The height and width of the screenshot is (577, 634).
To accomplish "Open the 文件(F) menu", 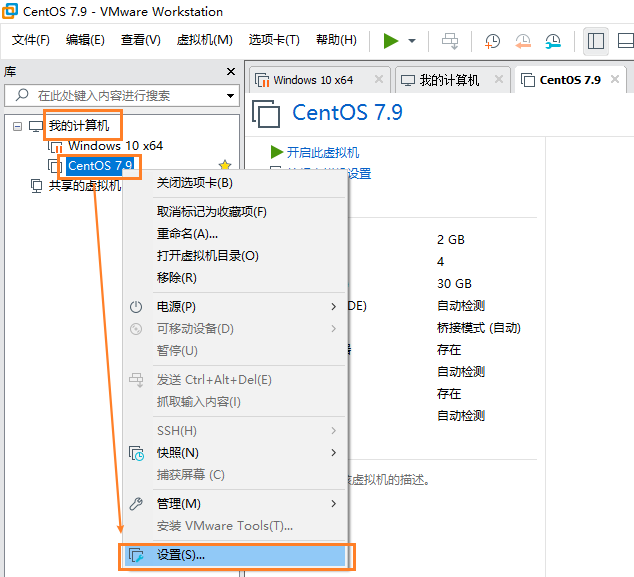I will point(31,40).
